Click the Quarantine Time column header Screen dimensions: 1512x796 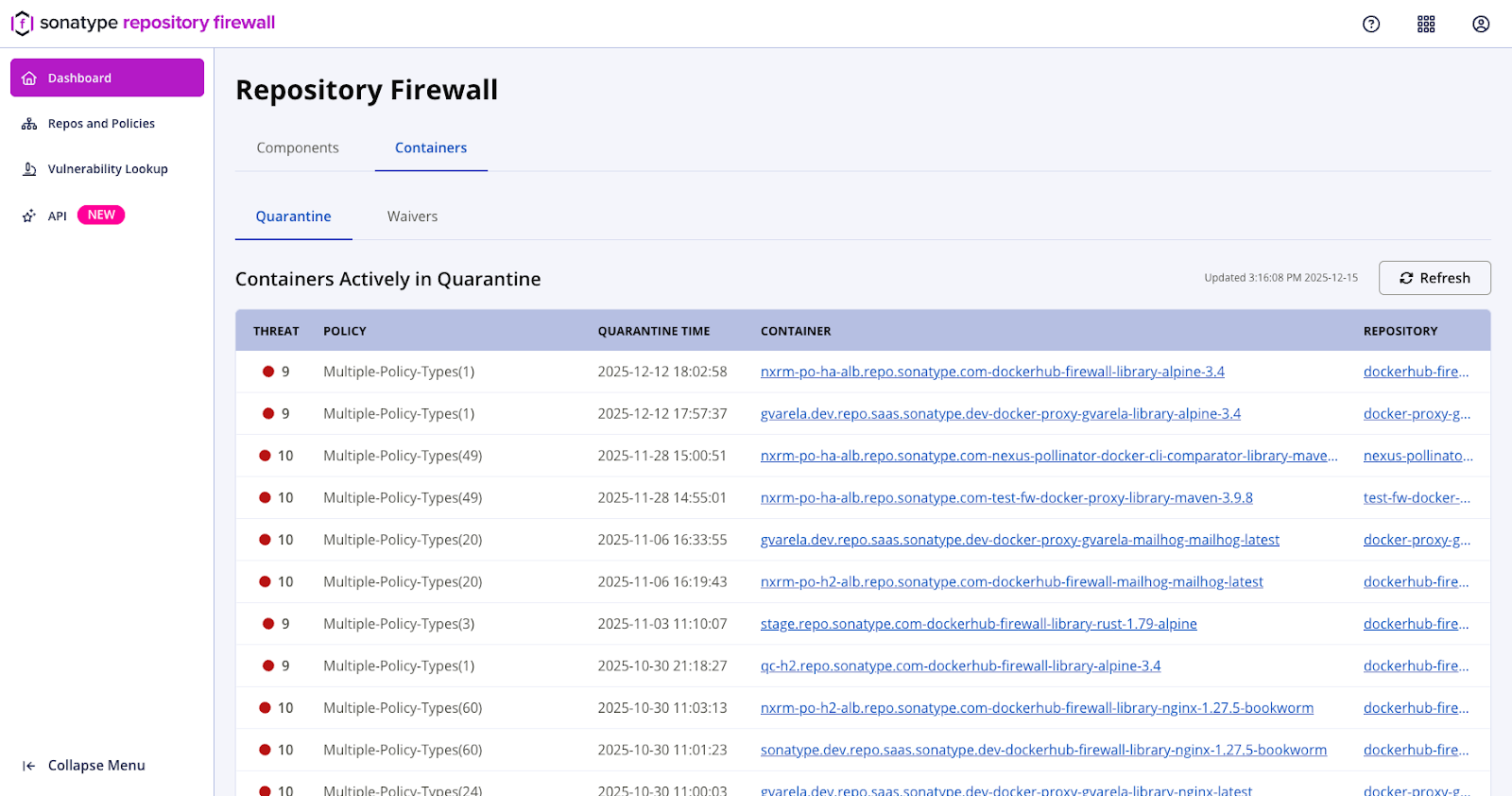[654, 331]
